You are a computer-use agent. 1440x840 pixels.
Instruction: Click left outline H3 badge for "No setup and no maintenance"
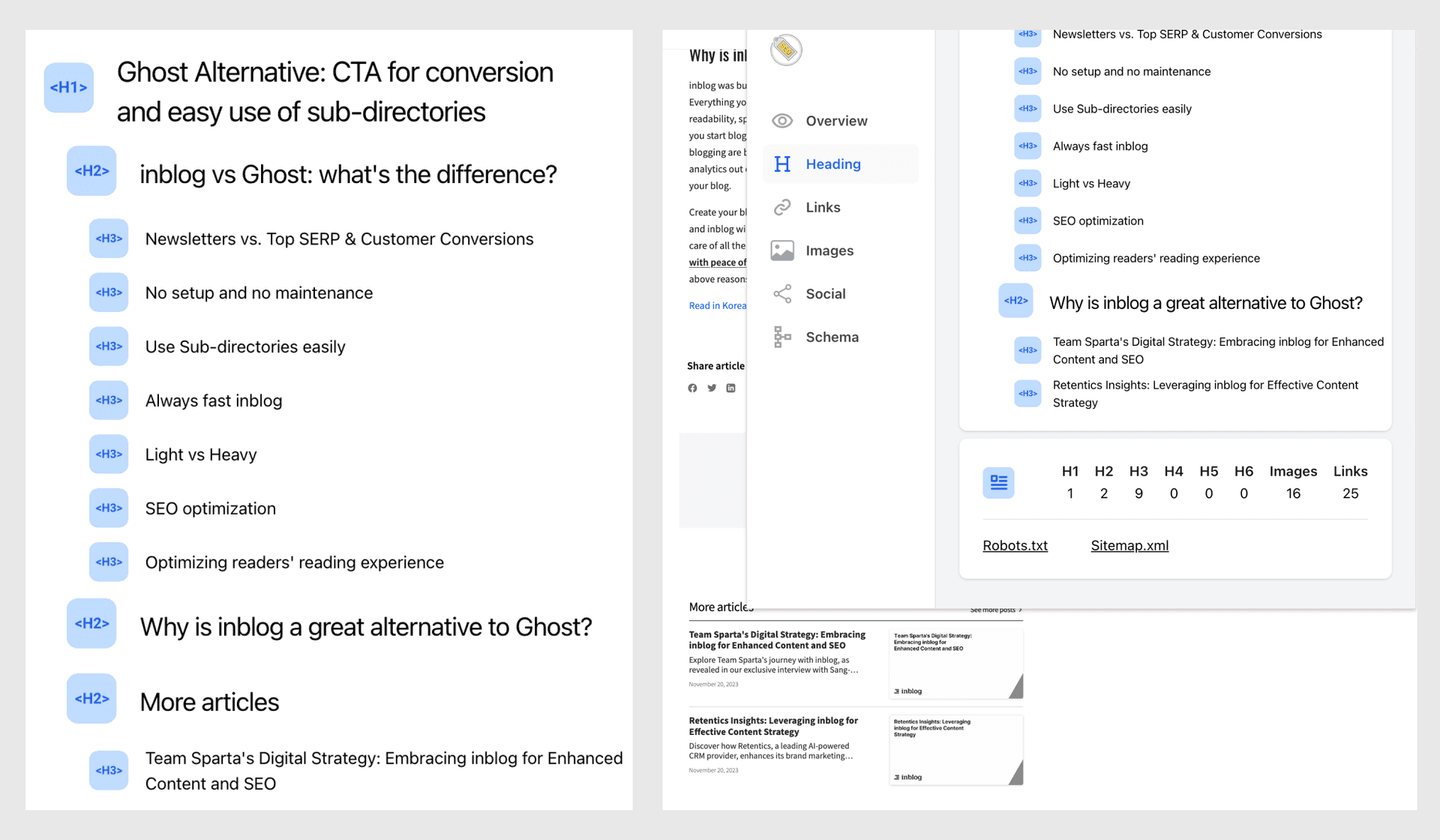click(109, 292)
